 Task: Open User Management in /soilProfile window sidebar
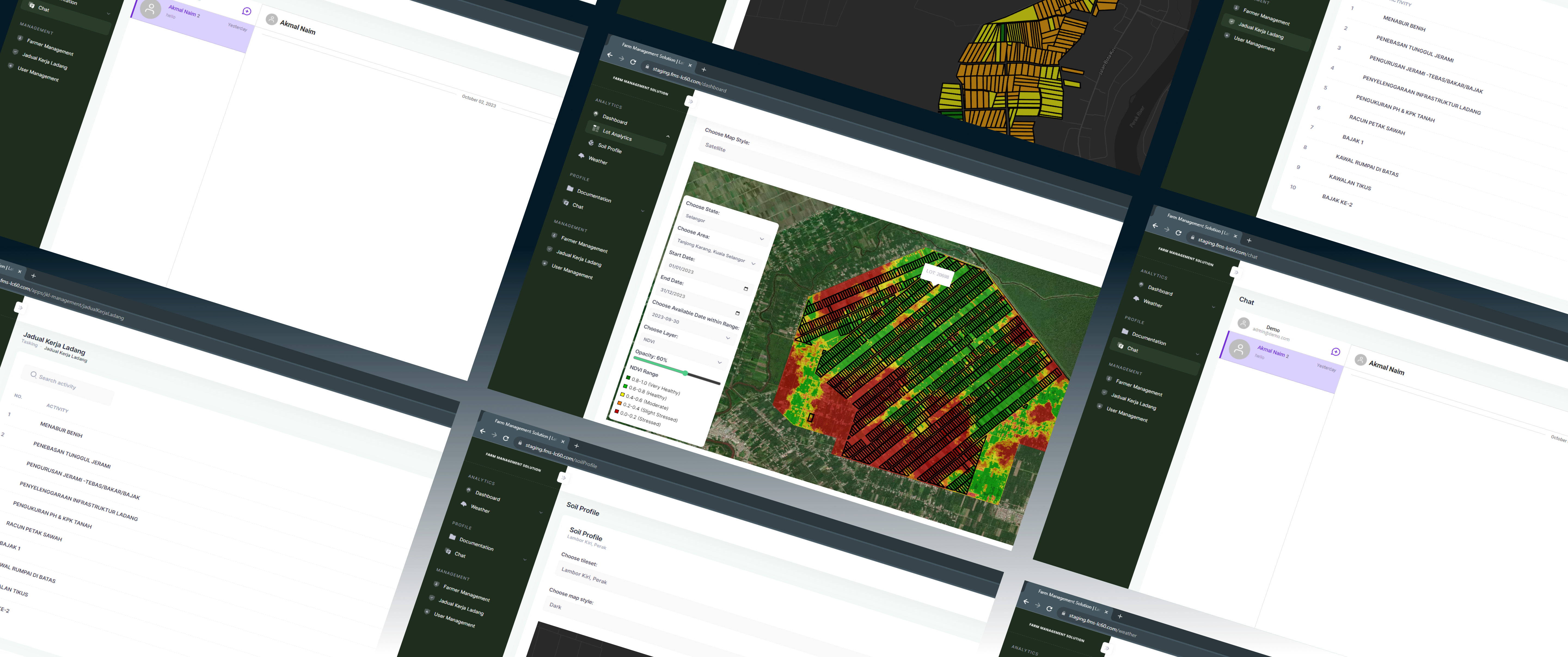[454, 620]
